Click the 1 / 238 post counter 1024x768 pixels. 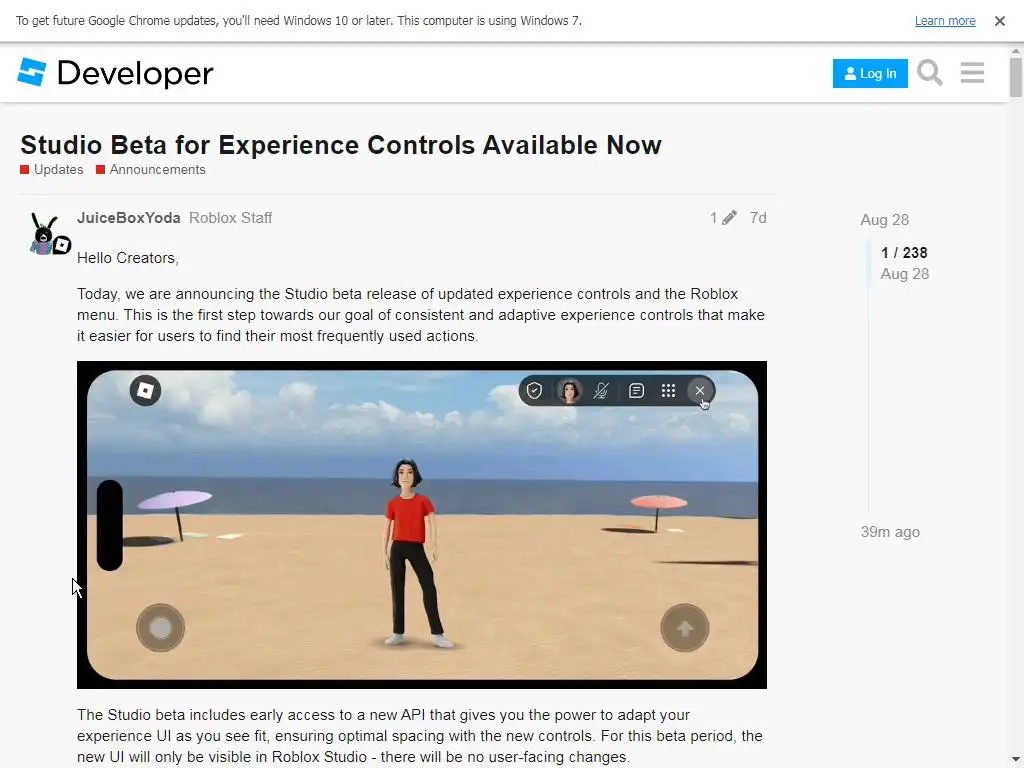(904, 253)
